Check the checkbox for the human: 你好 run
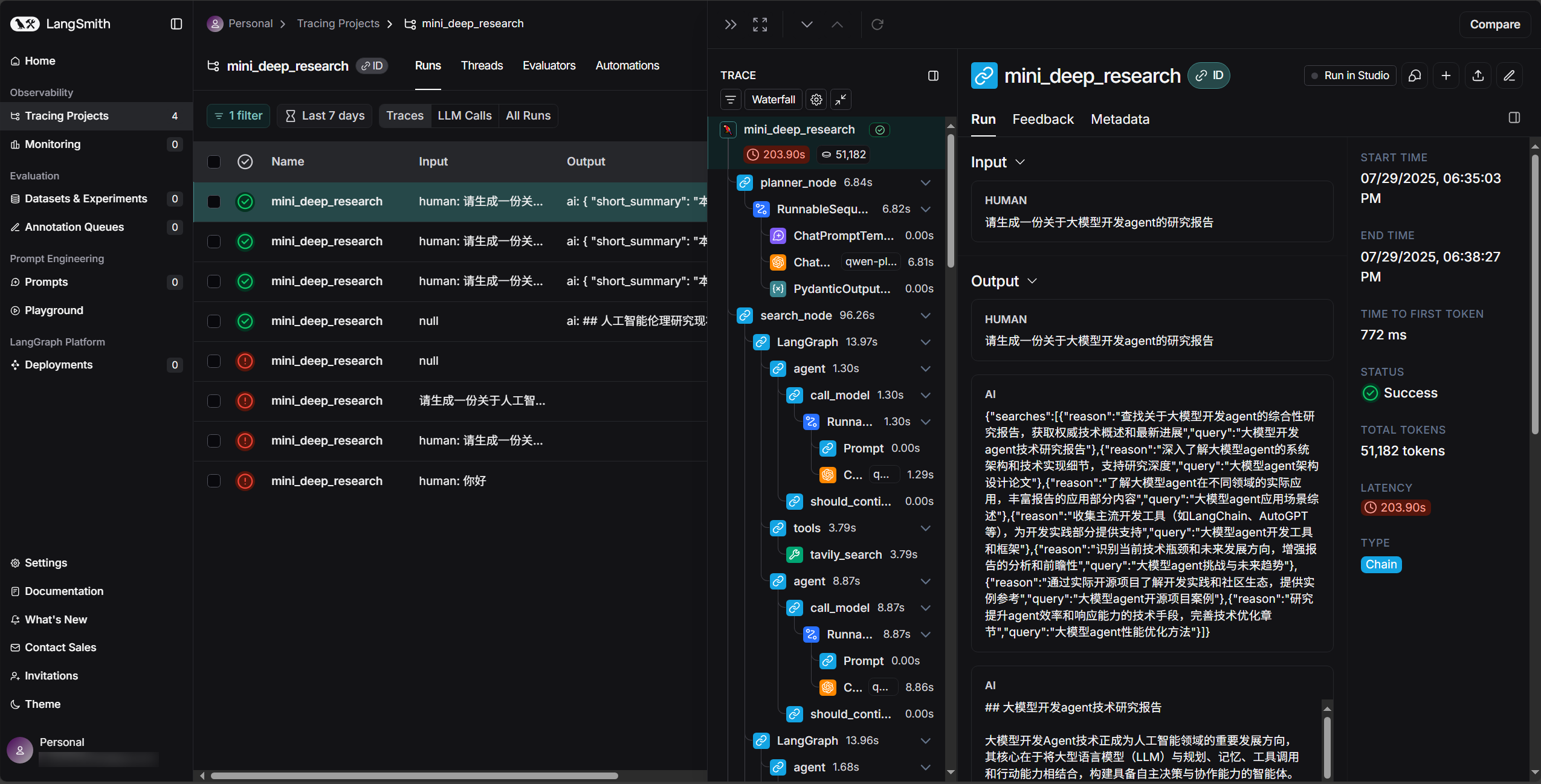 [x=214, y=481]
